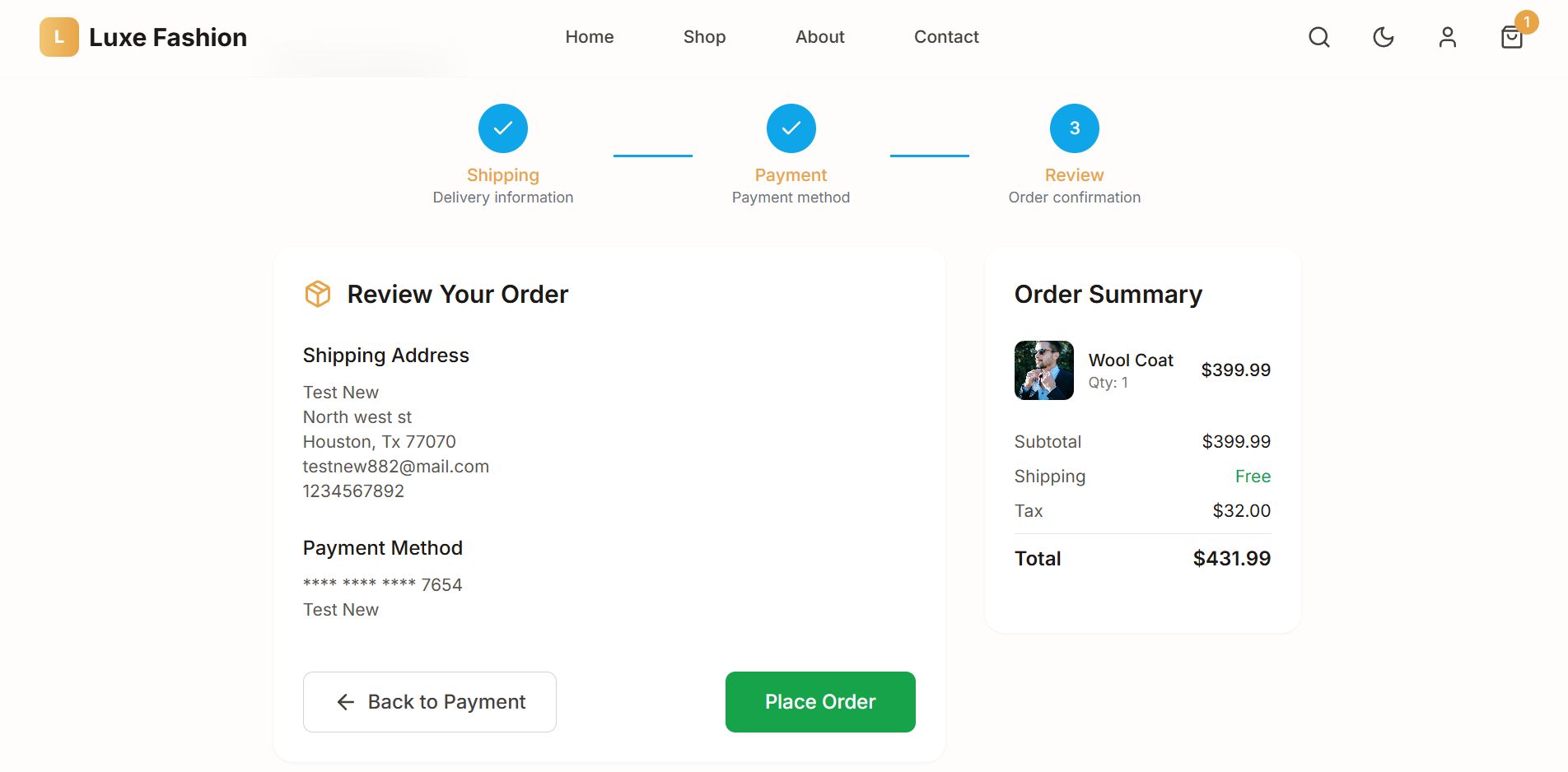Click the package box icon
This screenshot has width=1568, height=772.
(x=318, y=294)
